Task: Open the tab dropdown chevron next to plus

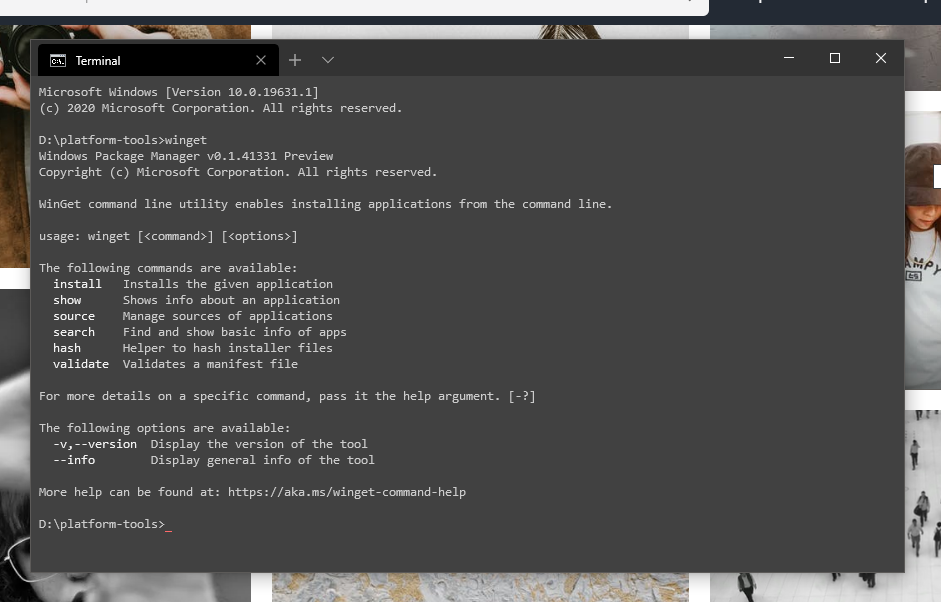Action: point(328,60)
